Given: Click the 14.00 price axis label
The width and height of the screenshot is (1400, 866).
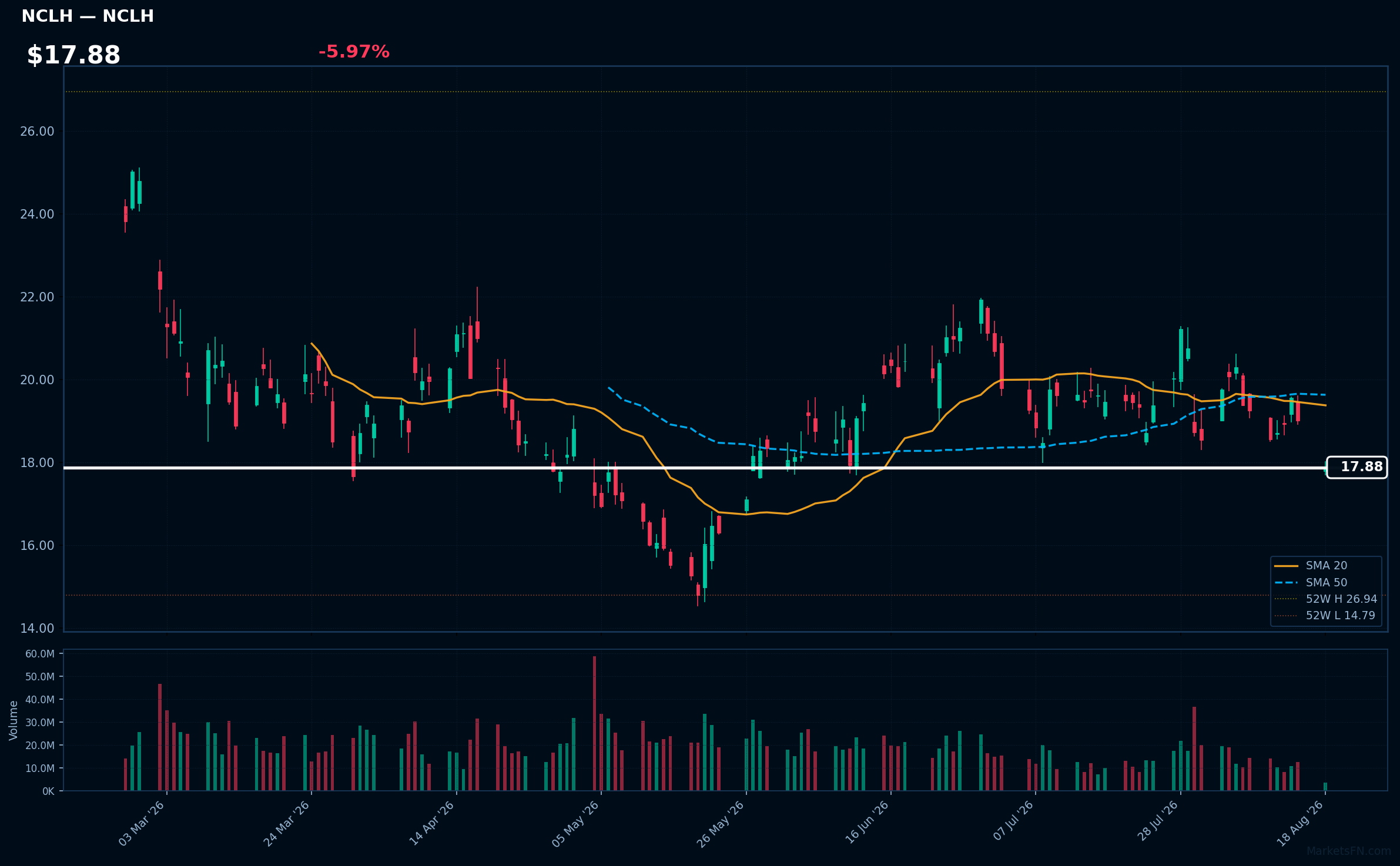Looking at the screenshot, I should pyautogui.click(x=37, y=629).
